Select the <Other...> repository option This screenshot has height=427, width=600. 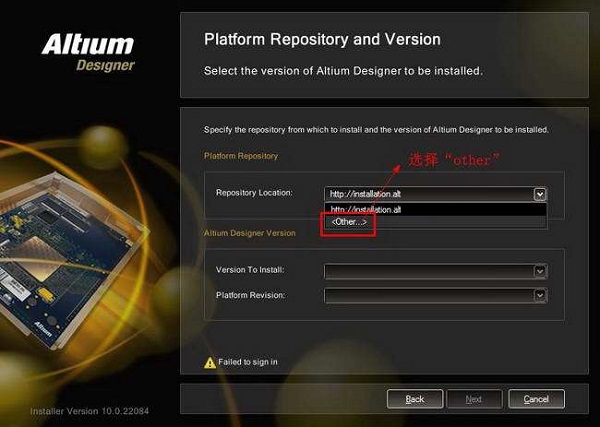point(435,222)
